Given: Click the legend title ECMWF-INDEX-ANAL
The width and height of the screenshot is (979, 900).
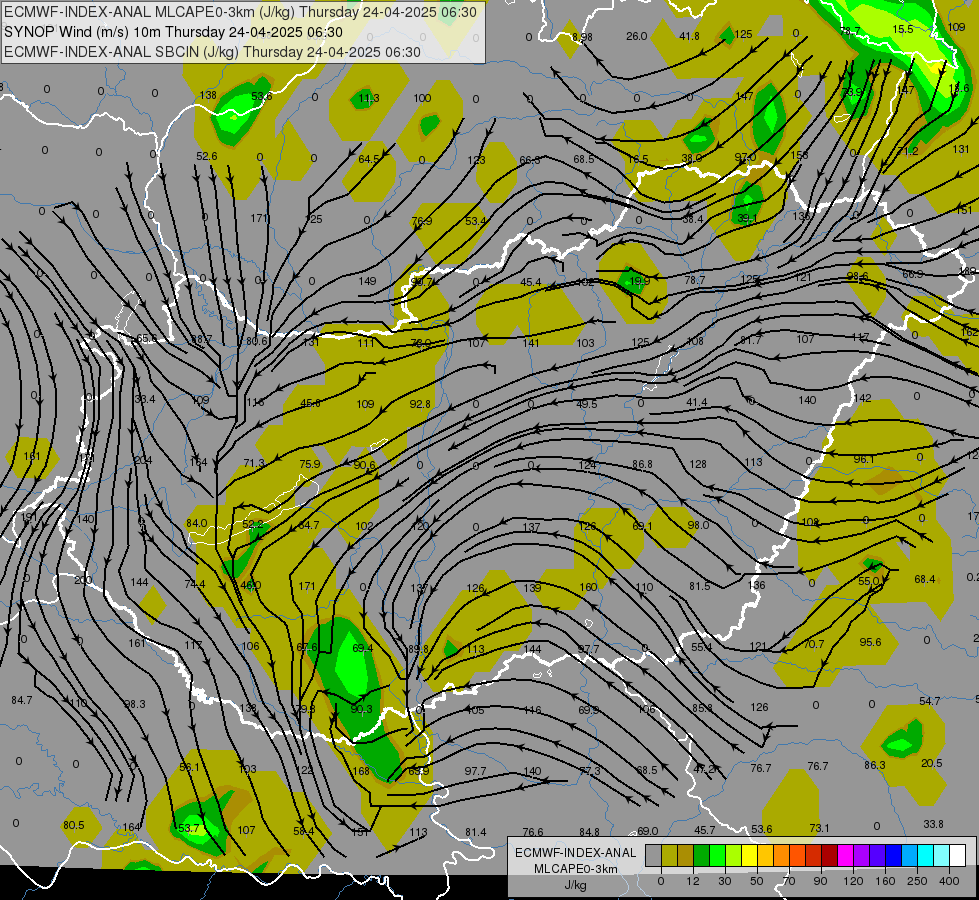Looking at the screenshot, I should (575, 853).
